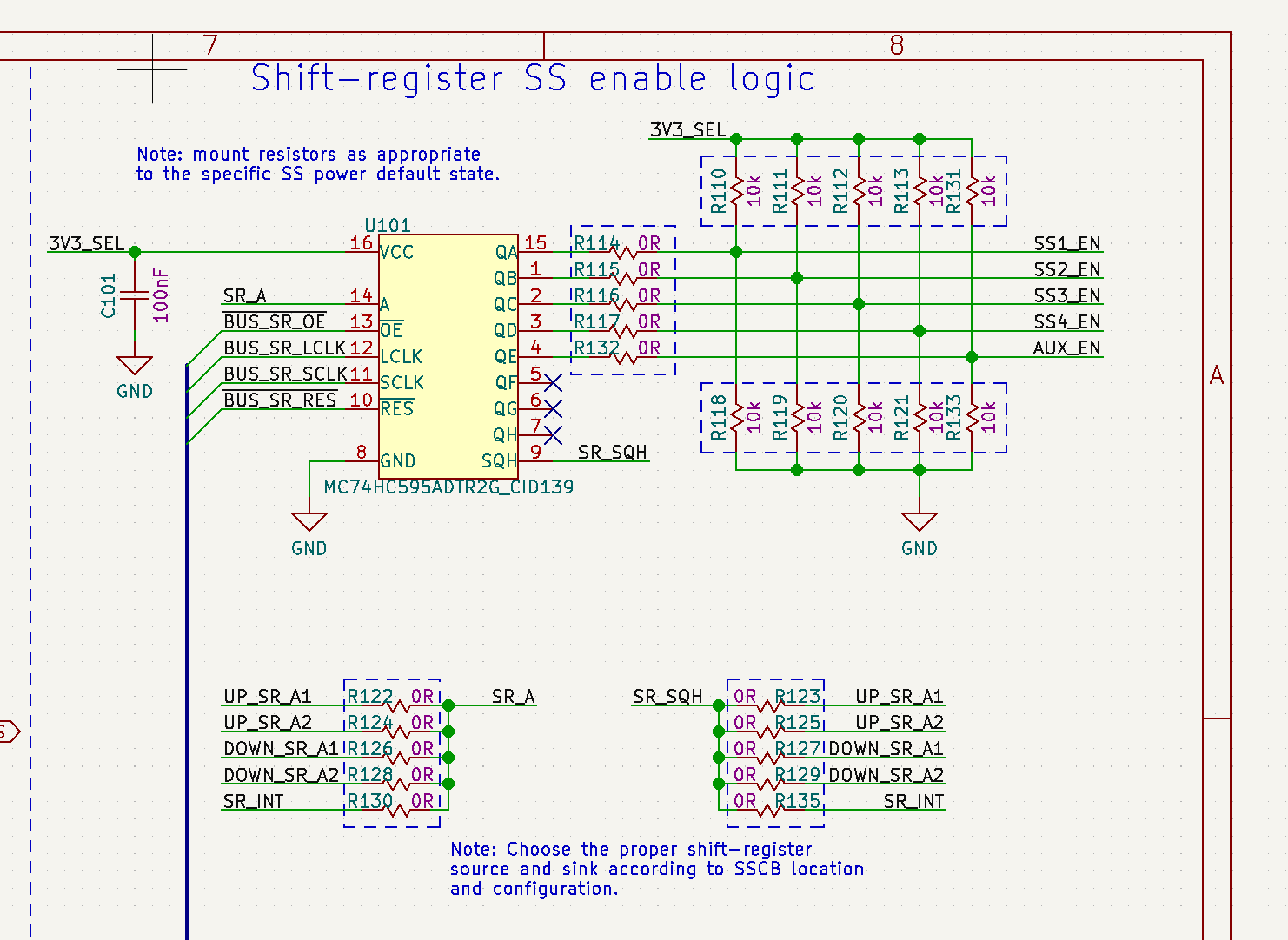Select resistor R114 on the QA output
Screen dimensions: 1288x940
[x=623, y=253]
